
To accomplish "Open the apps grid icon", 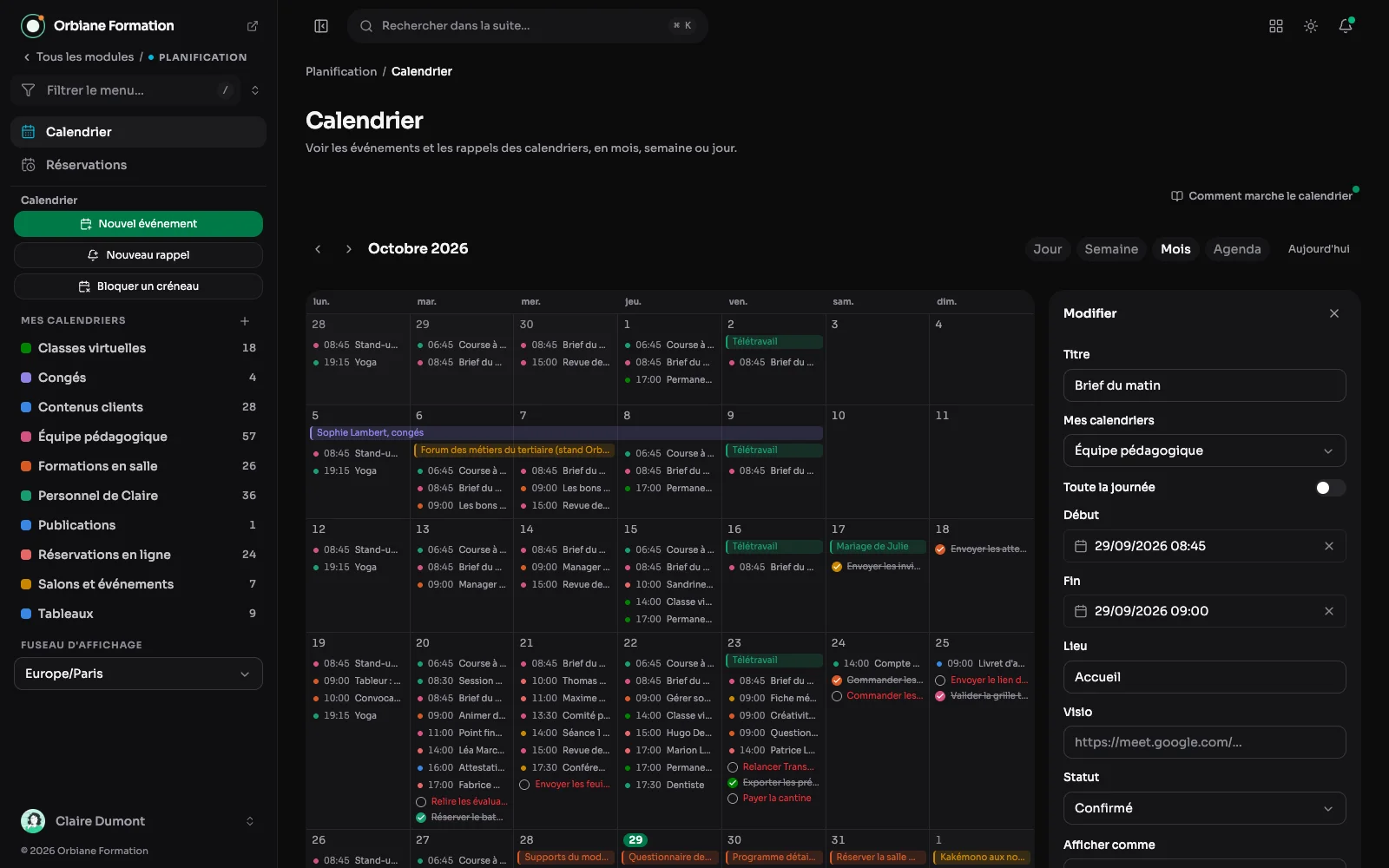I will point(1276,26).
